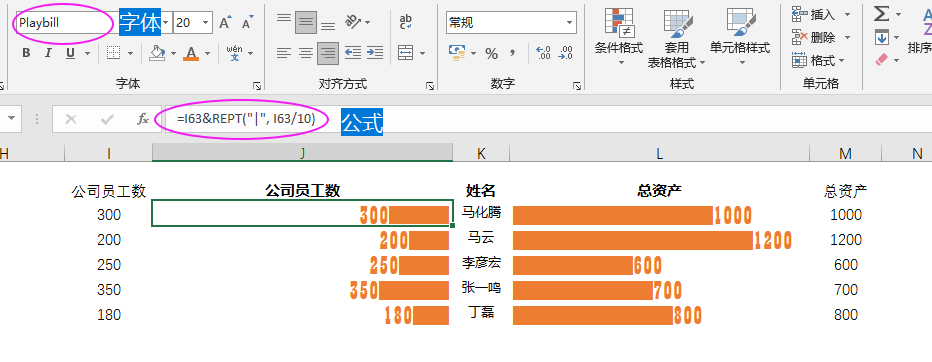The image size is (932, 362).
Task: Expand the font size dropdown arrow
Action: [x=206, y=23]
